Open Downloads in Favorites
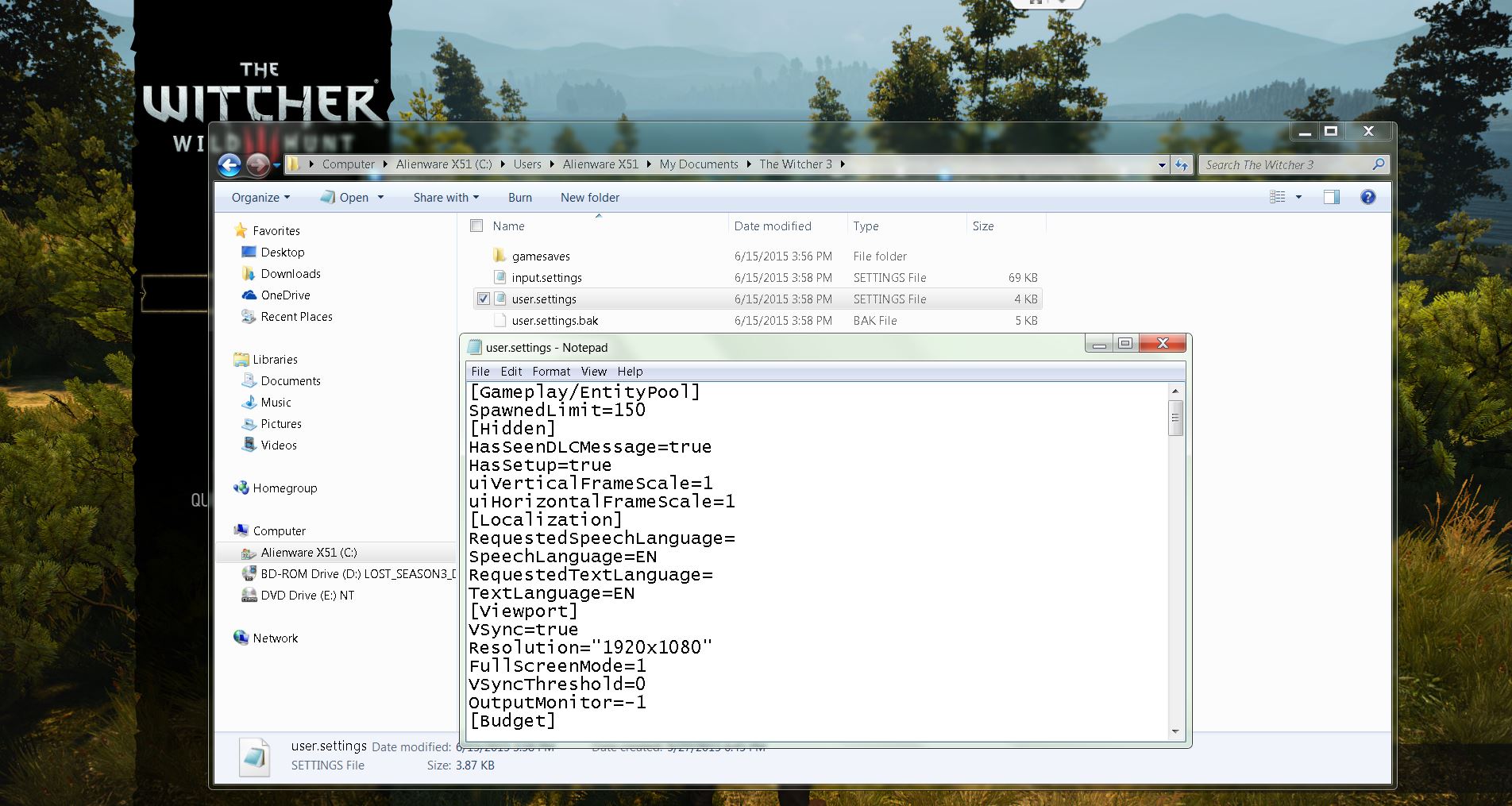 (291, 274)
